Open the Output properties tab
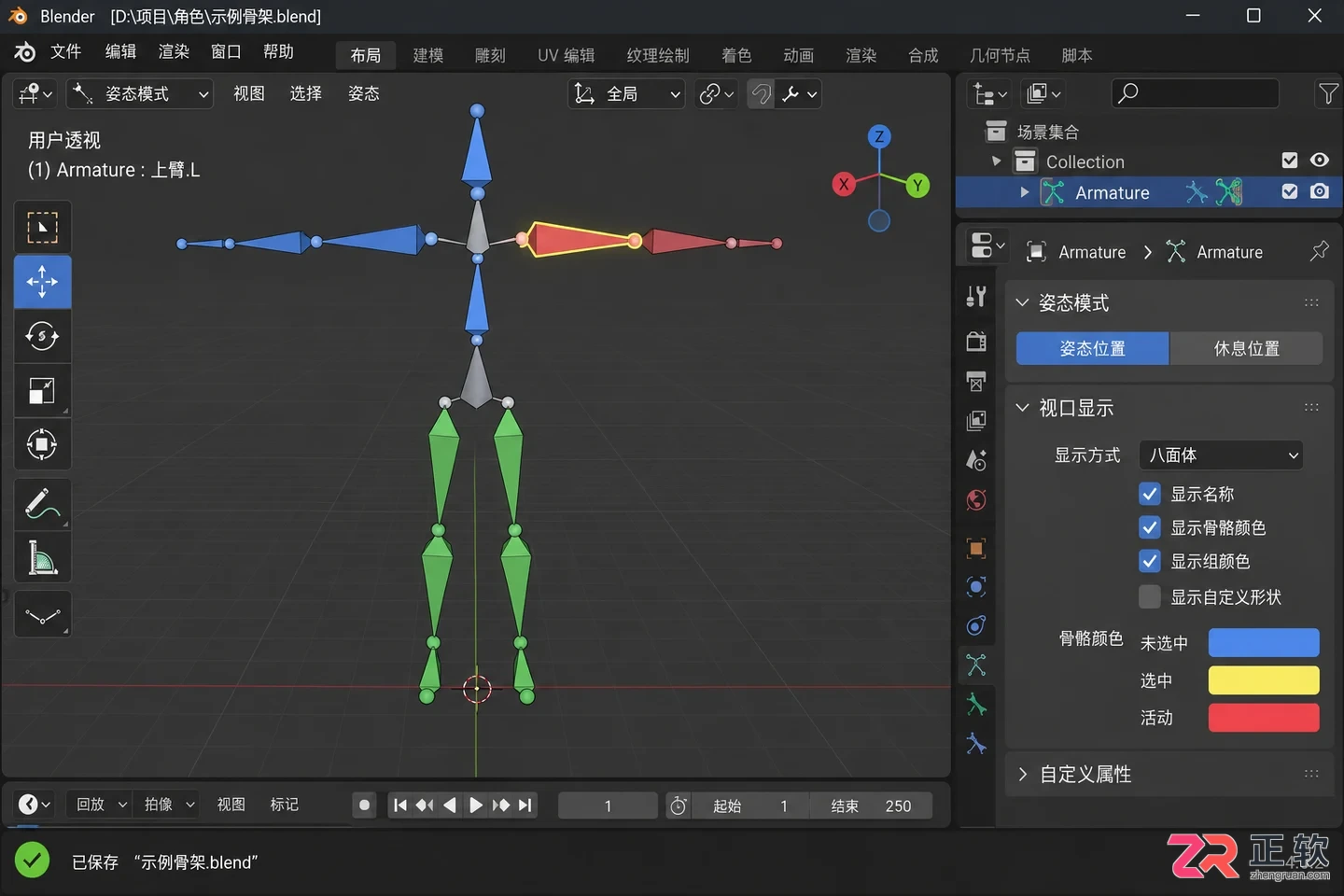The image size is (1344, 896). [x=976, y=381]
